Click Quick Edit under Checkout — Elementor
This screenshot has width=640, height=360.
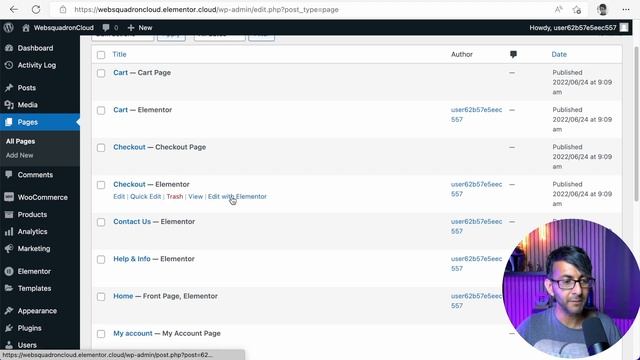146,196
